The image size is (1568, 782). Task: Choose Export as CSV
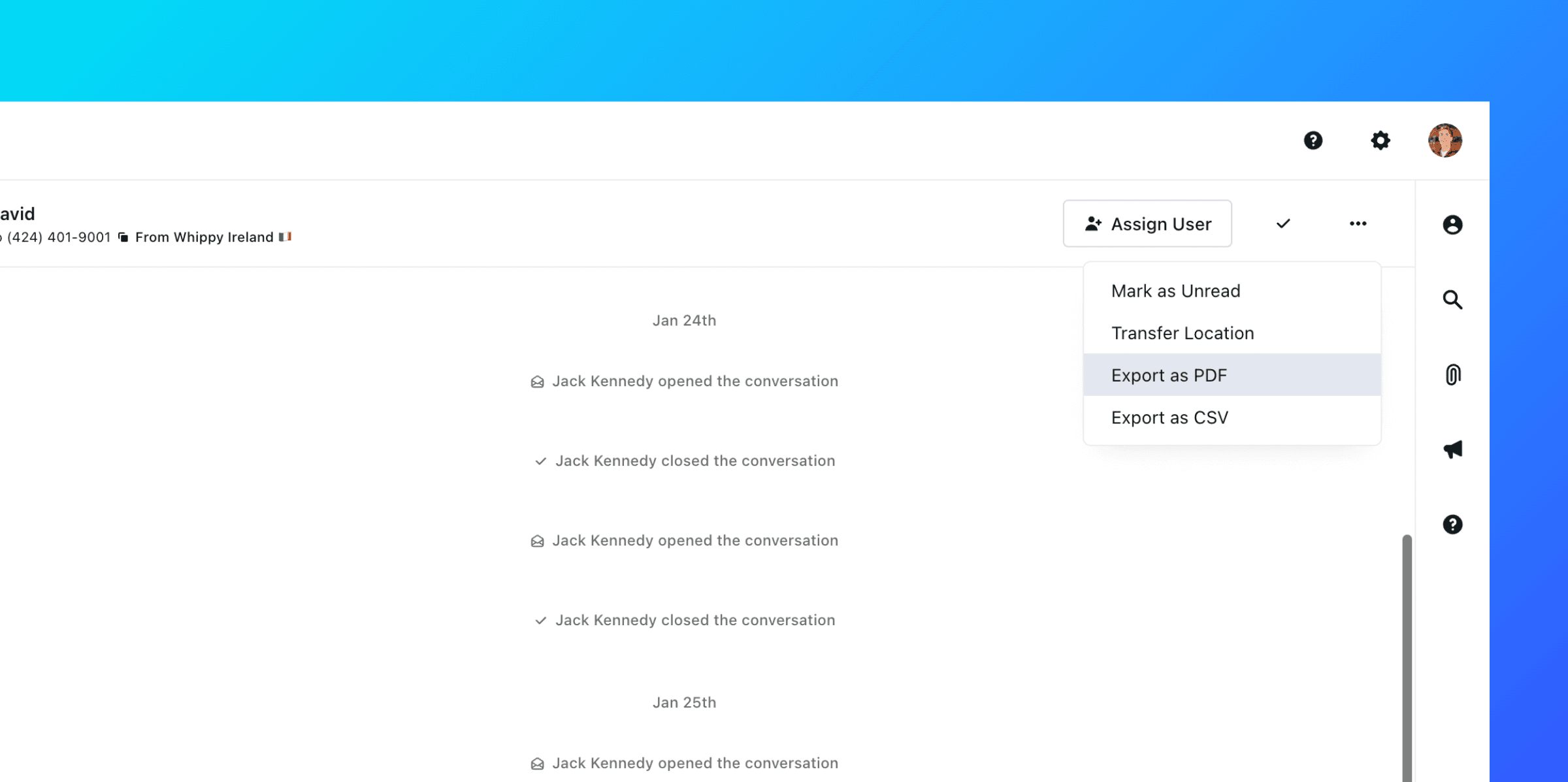pyautogui.click(x=1170, y=417)
